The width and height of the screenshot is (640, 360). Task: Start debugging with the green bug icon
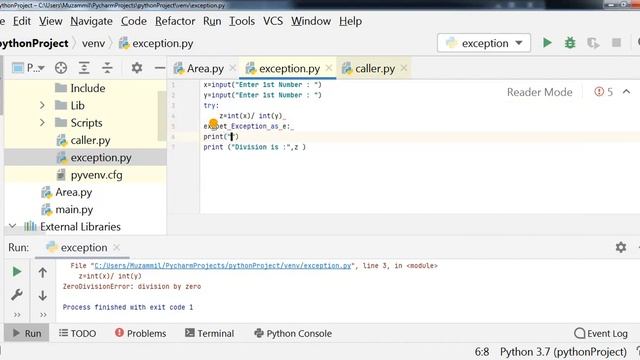[x=570, y=43]
